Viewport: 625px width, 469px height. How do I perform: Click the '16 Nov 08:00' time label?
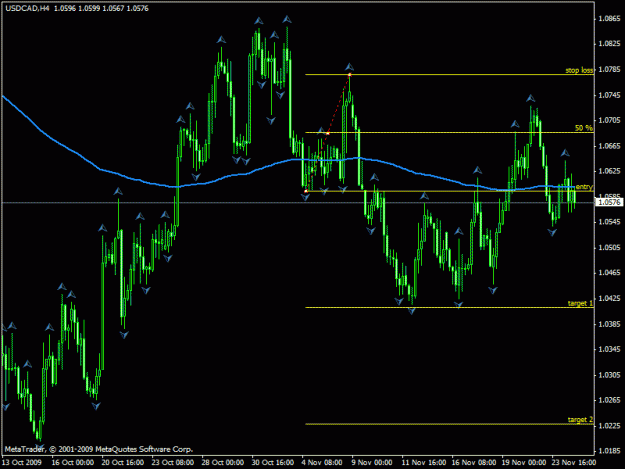pos(474,463)
